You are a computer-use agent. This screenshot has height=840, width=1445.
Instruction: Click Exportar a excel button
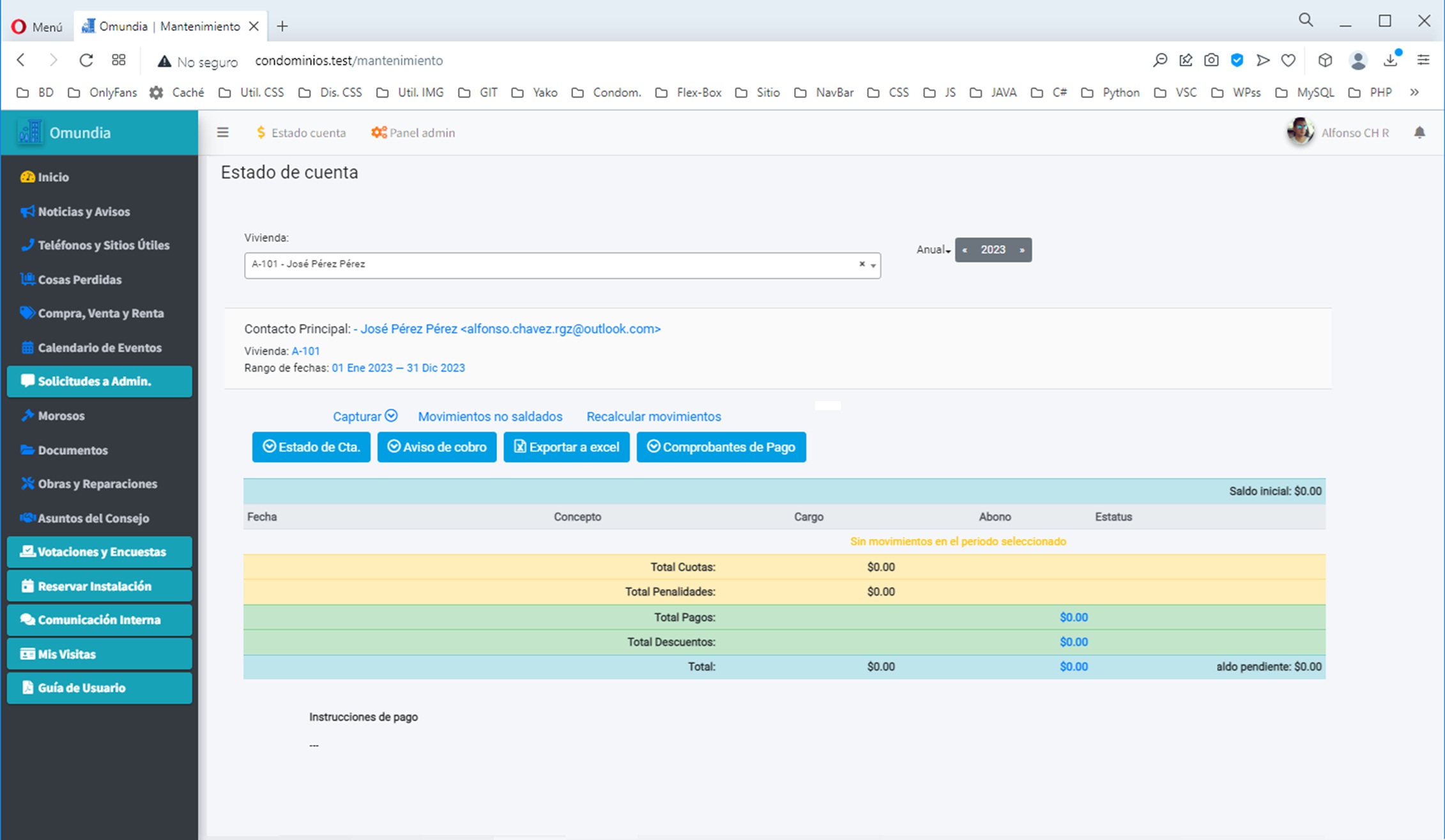click(567, 447)
